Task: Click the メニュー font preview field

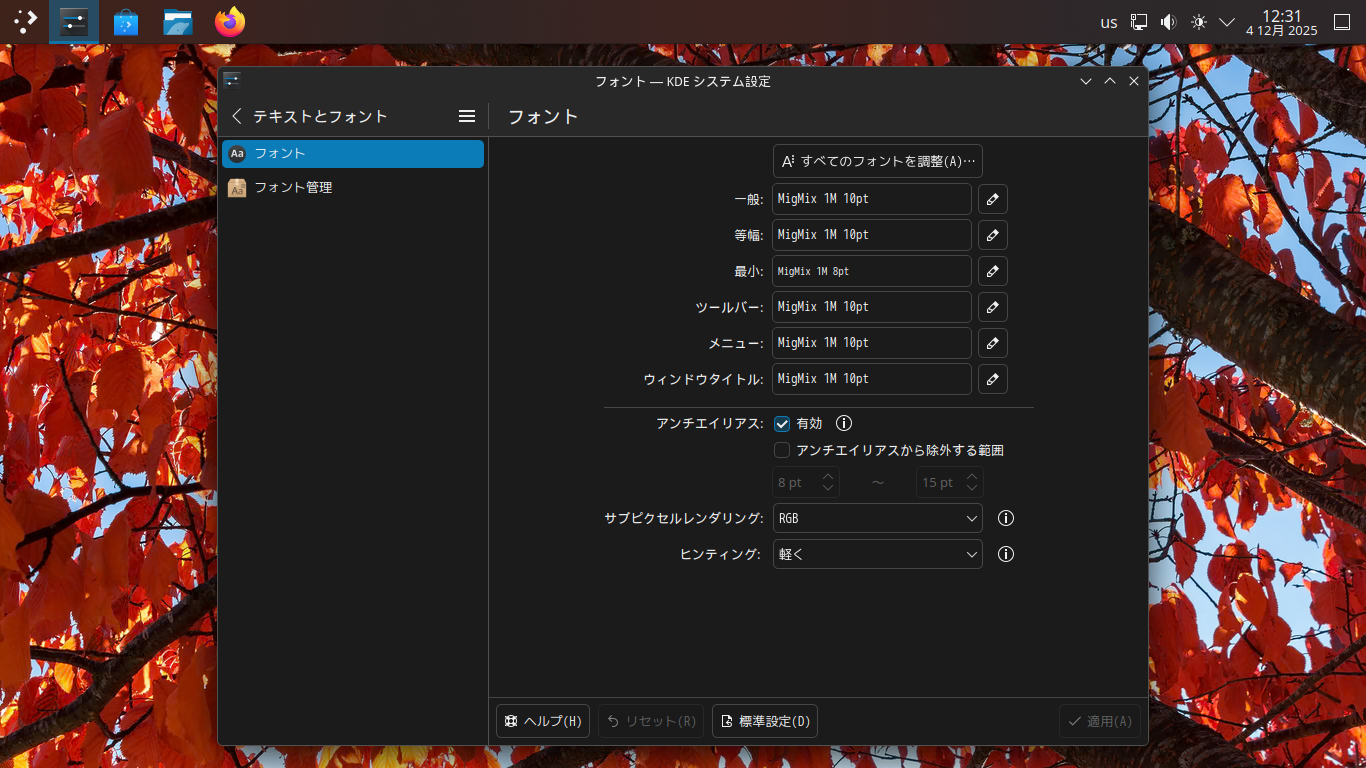Action: (x=872, y=343)
